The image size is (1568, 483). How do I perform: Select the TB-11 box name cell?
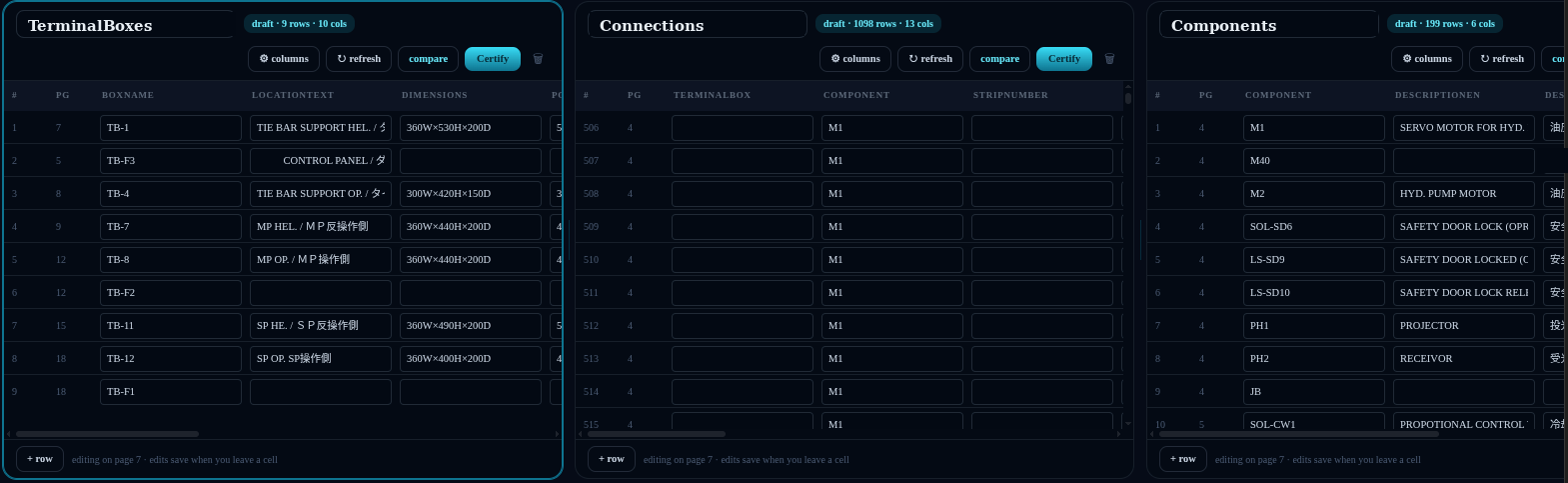click(x=171, y=326)
